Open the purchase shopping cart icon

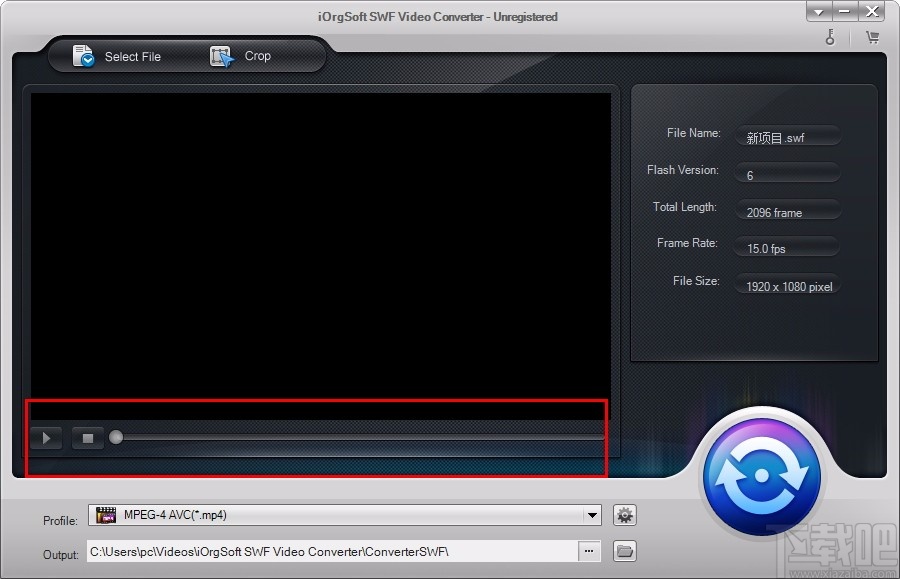coord(872,36)
